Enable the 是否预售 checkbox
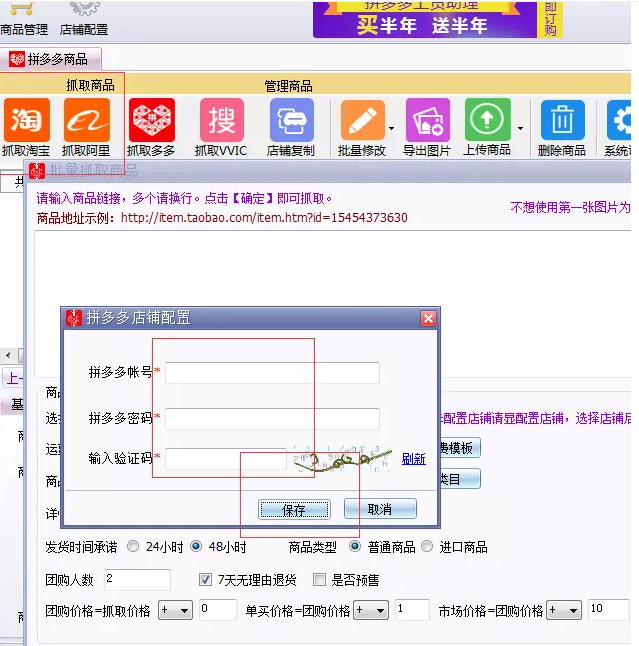The height and width of the screenshot is (646, 639). [319, 580]
